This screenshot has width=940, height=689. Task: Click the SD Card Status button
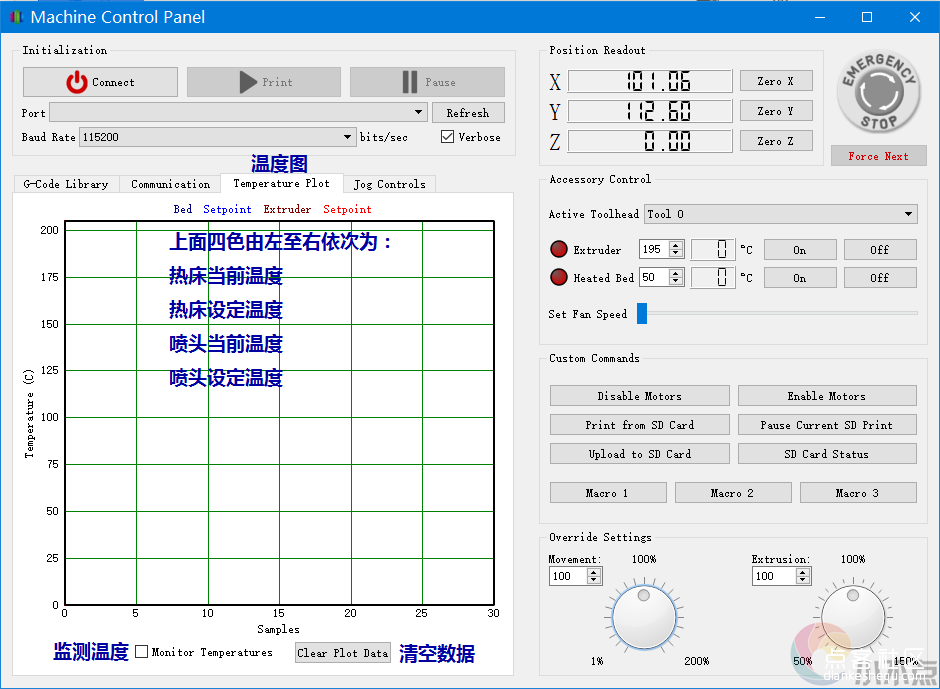tap(827, 454)
